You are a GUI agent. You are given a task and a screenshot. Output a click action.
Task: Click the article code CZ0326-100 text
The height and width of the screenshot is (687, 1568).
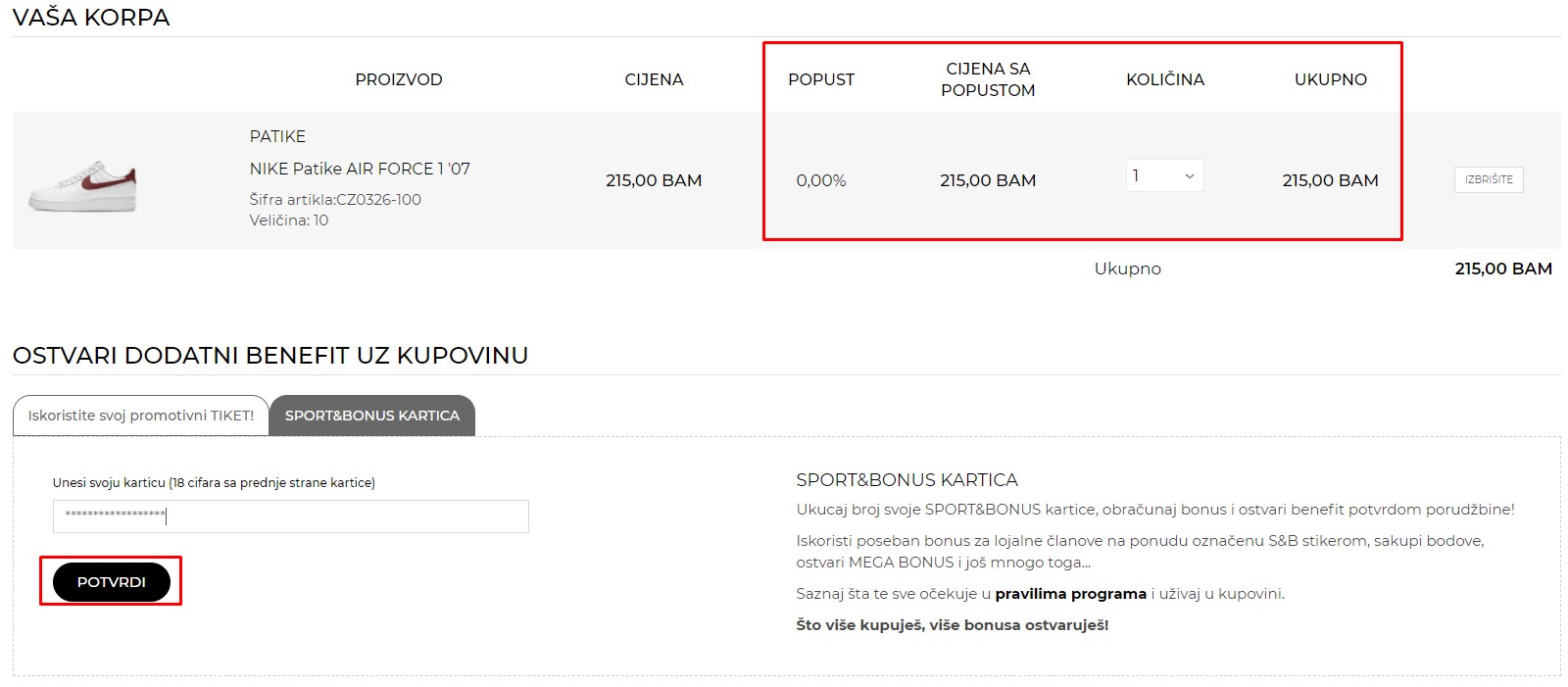335,200
